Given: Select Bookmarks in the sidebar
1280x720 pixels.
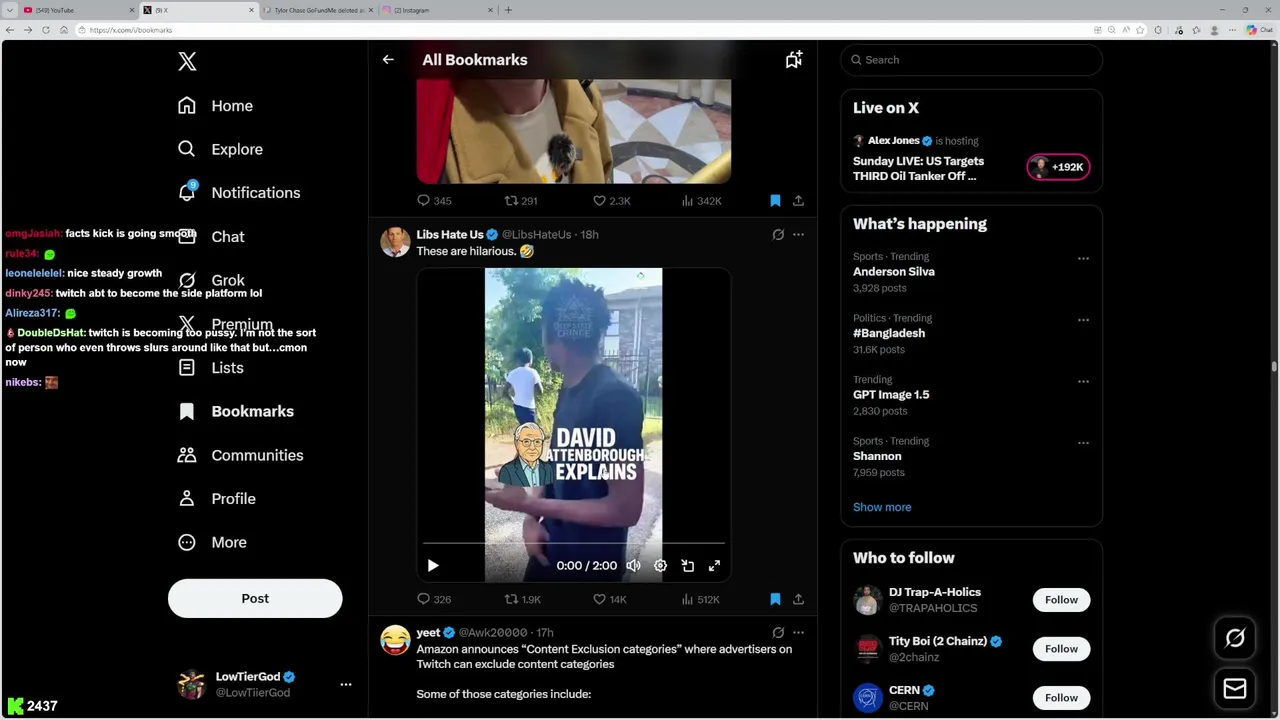Looking at the screenshot, I should click(x=236, y=411).
